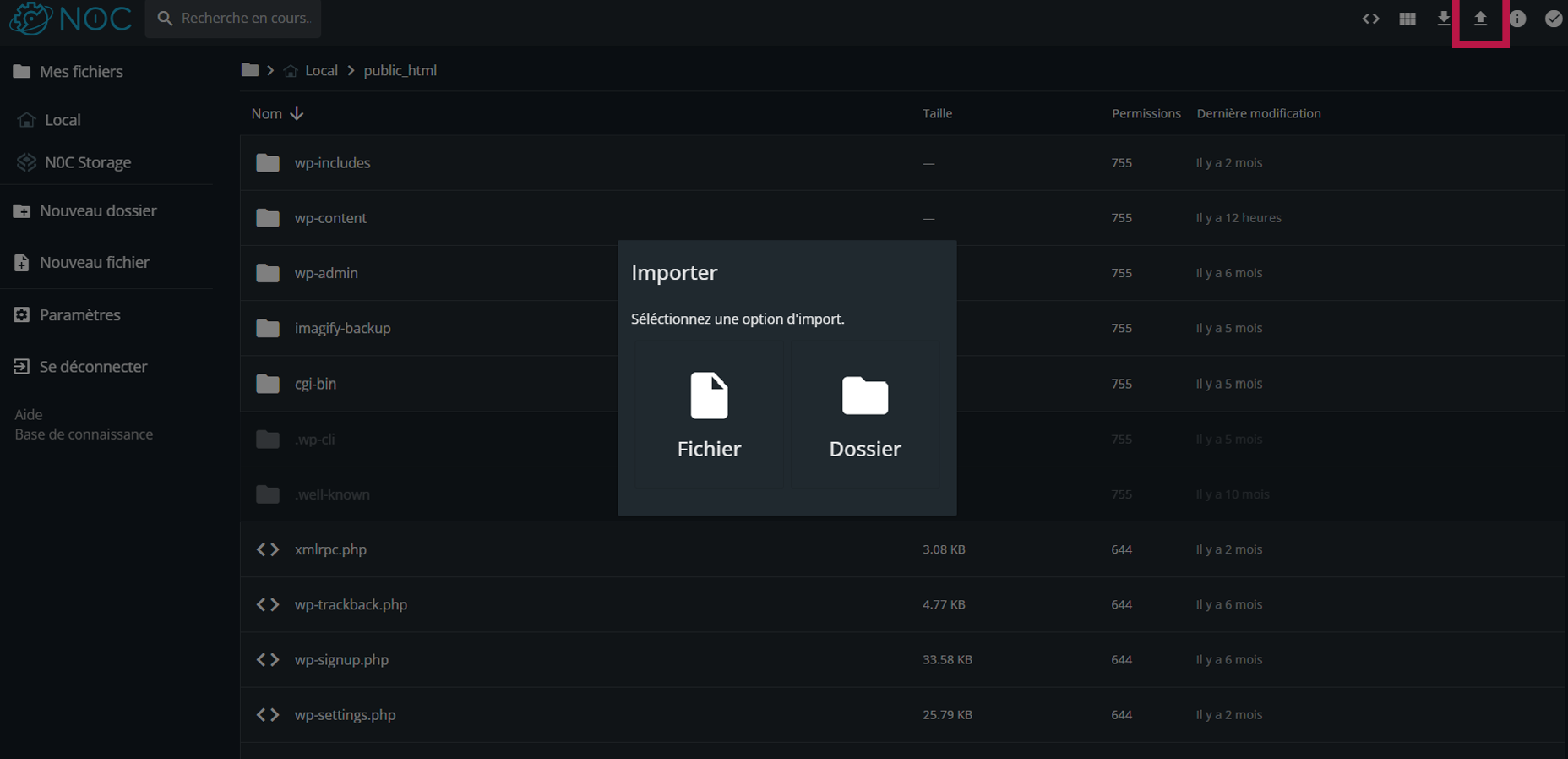Click the search magnifier icon
Image resolution: width=1568 pixels, height=759 pixels.
coord(165,18)
